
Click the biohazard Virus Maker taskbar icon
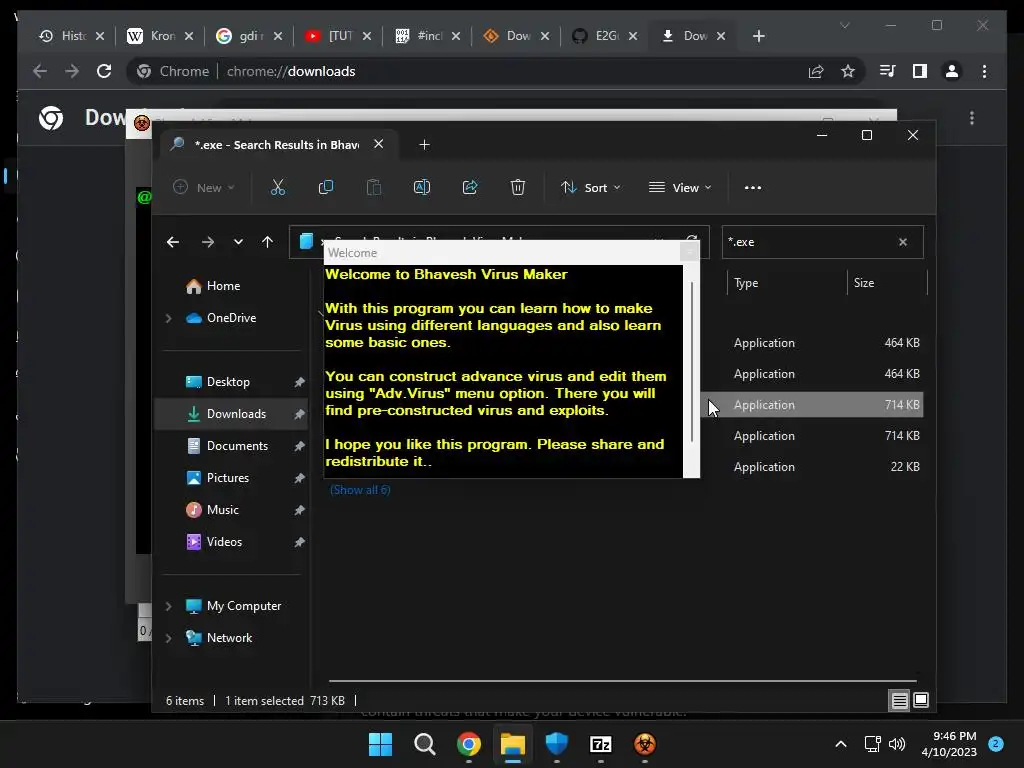point(645,744)
